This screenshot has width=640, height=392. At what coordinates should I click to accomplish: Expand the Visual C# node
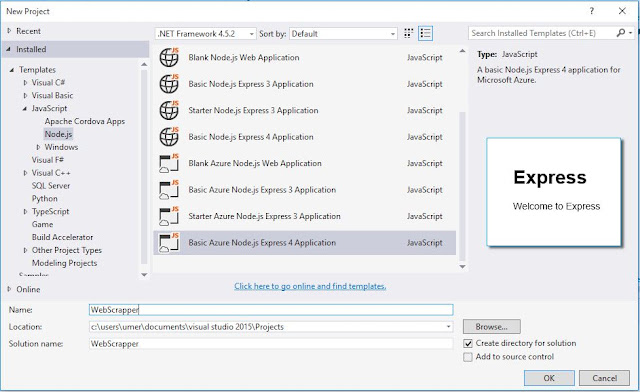pyautogui.click(x=25, y=82)
